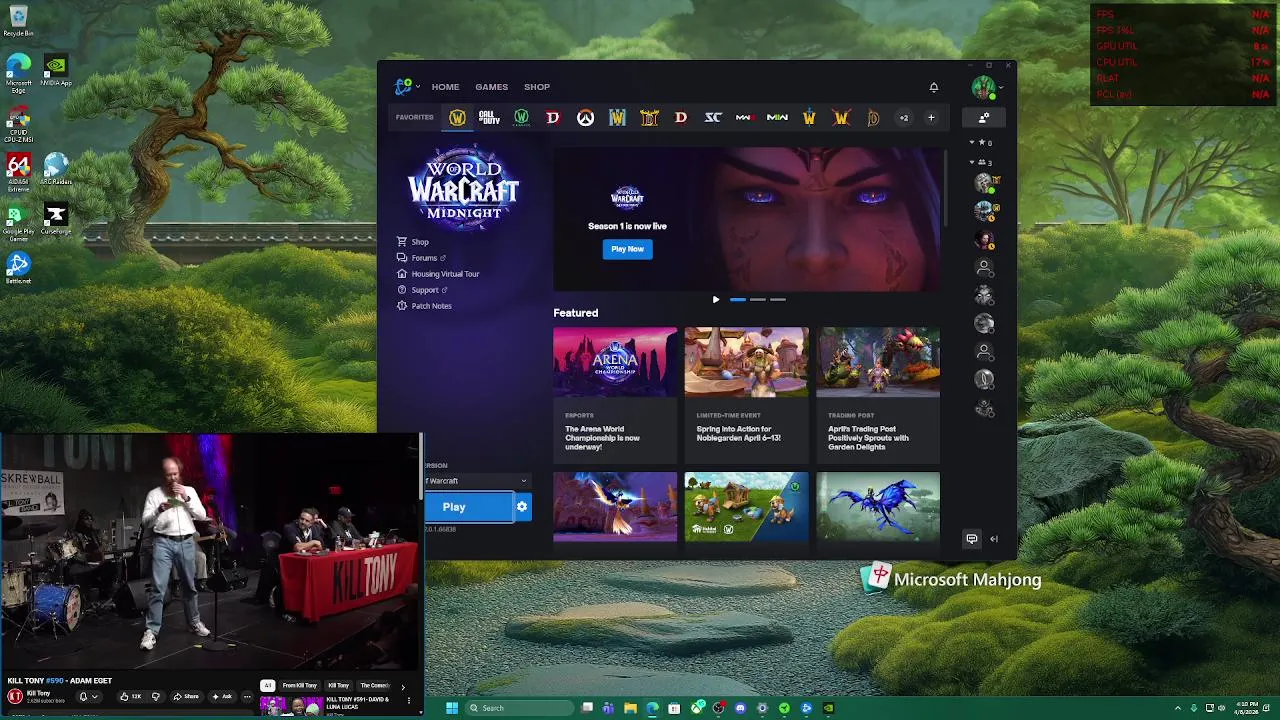The image size is (1280, 720).
Task: Select the All filter chip
Action: (267, 686)
